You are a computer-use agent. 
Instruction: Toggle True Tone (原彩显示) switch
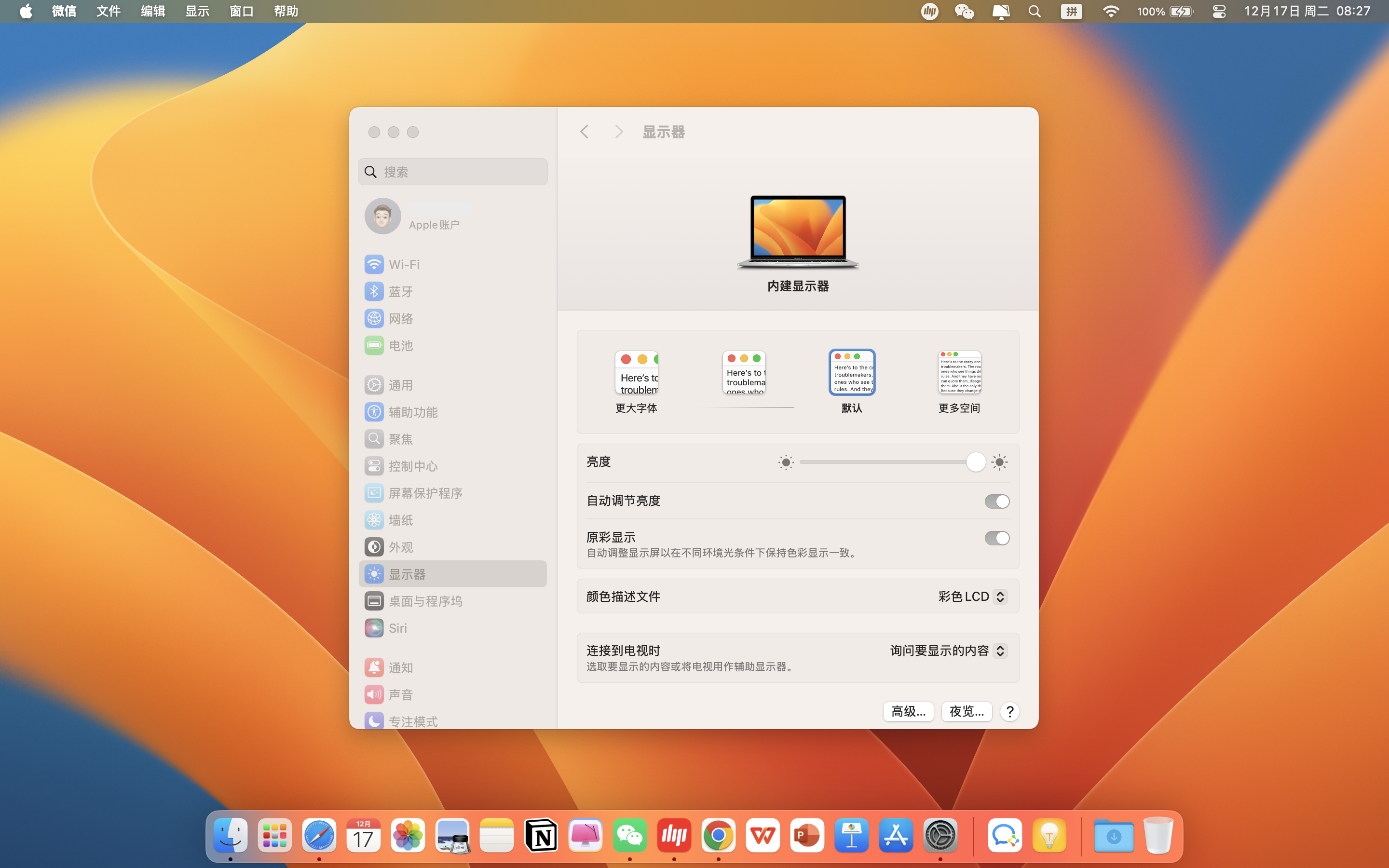(996, 538)
